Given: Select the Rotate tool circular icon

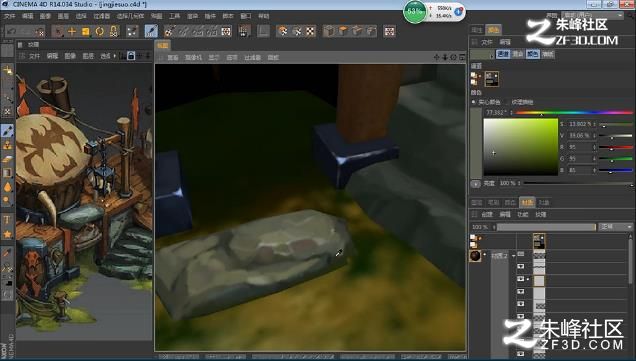Looking at the screenshot, I should (x=99, y=31).
